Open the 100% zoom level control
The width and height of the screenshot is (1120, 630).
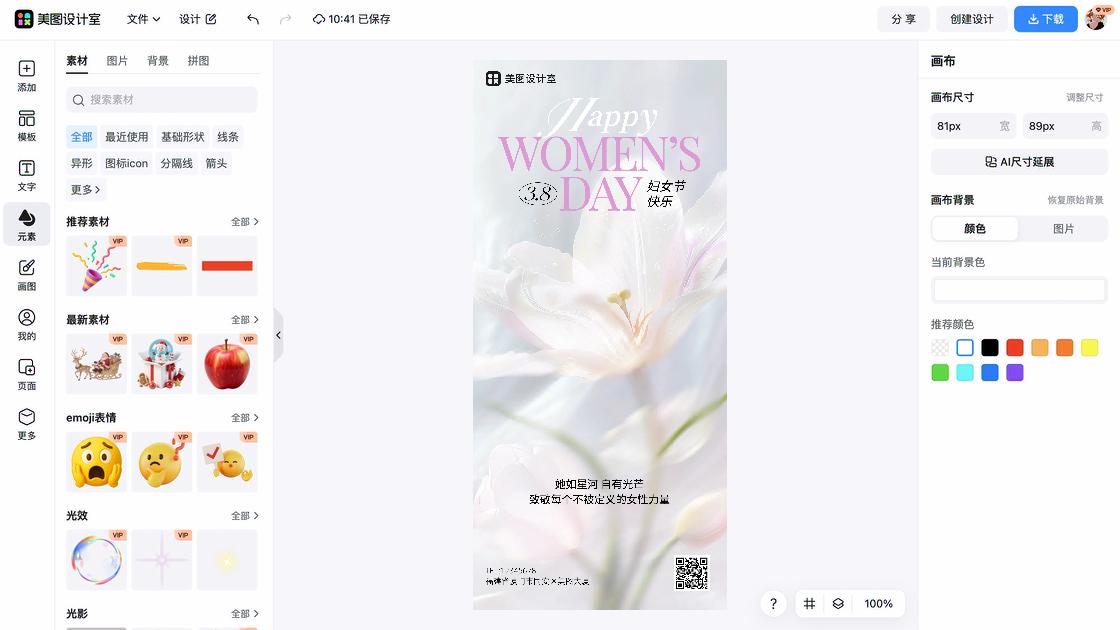click(879, 604)
